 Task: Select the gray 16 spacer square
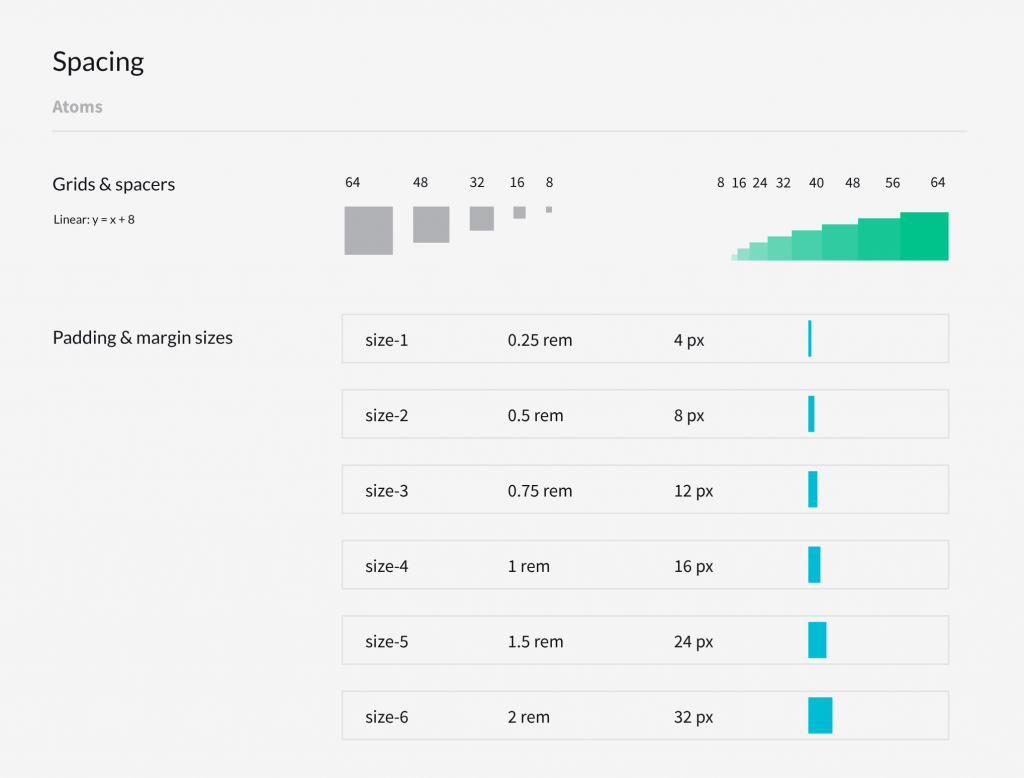tap(519, 212)
